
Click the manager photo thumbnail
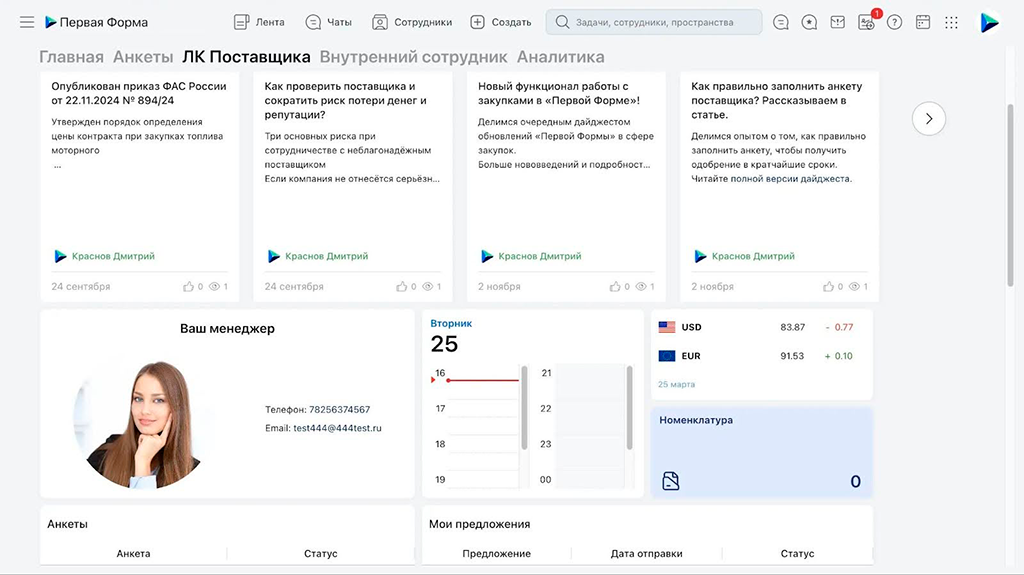click(x=138, y=423)
